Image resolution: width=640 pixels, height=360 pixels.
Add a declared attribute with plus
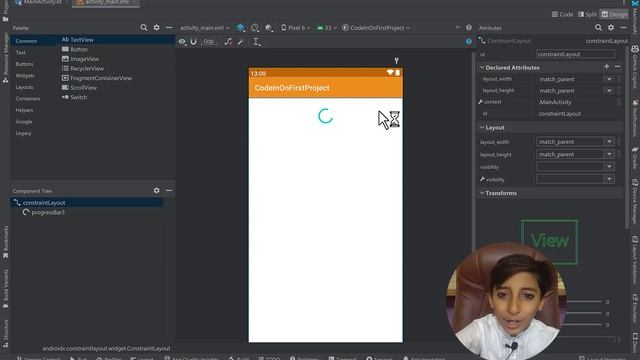click(607, 67)
